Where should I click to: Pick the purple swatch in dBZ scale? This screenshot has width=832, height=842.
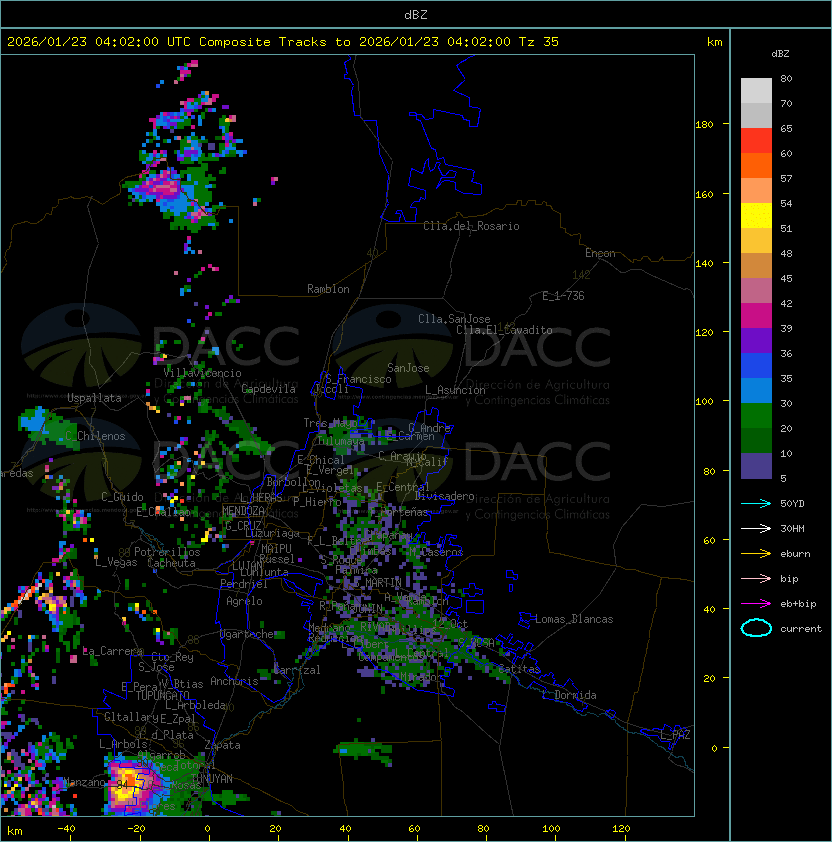(x=756, y=340)
